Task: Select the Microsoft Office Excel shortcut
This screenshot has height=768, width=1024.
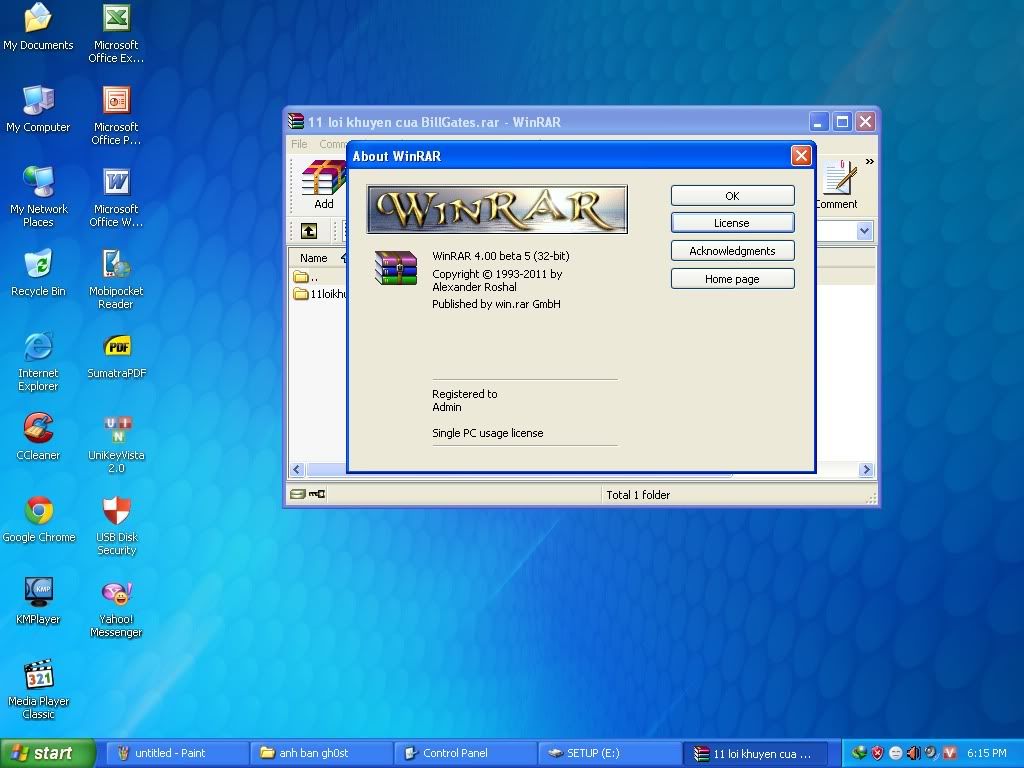Action: [116, 33]
